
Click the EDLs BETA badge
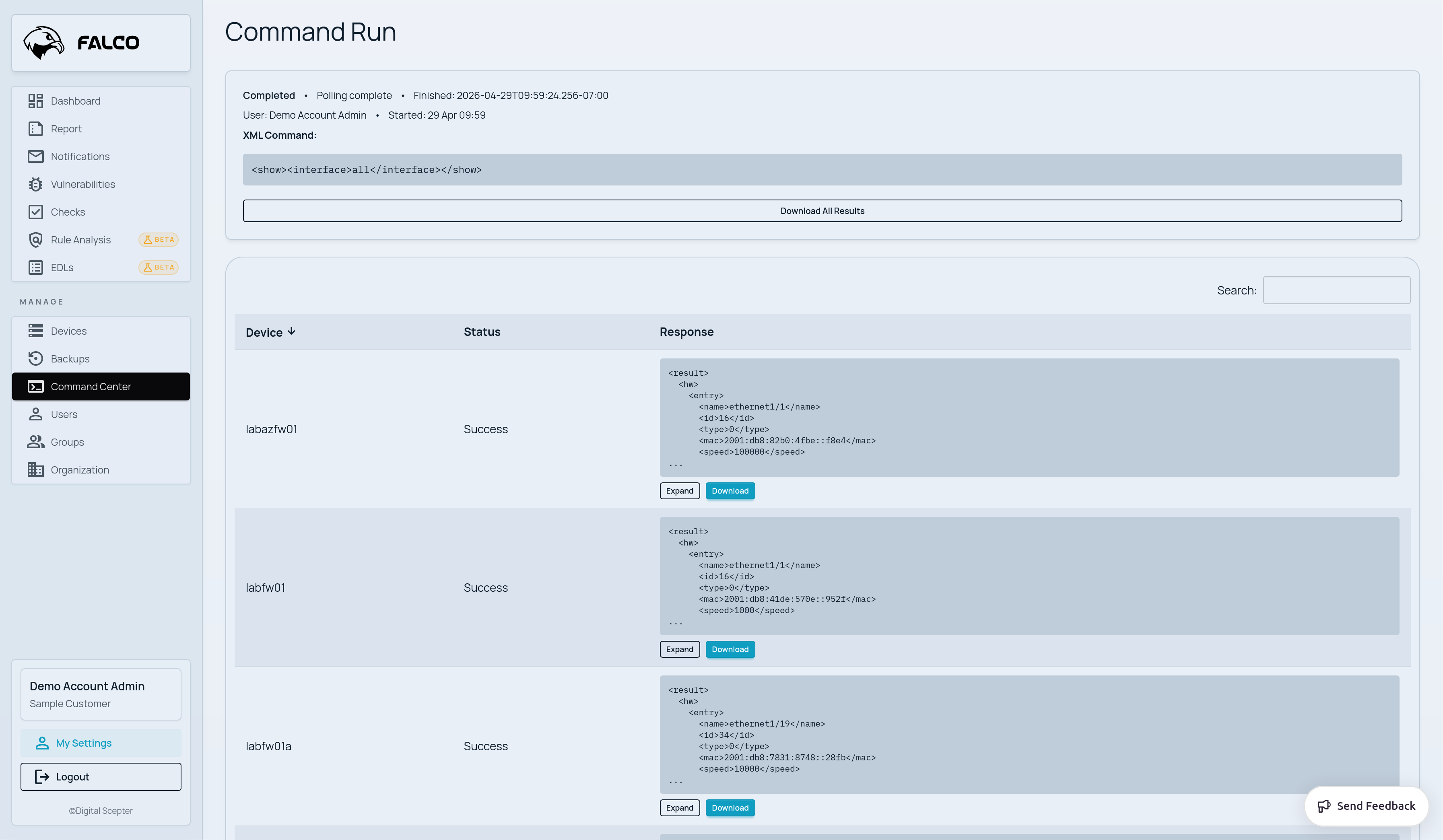pos(159,268)
